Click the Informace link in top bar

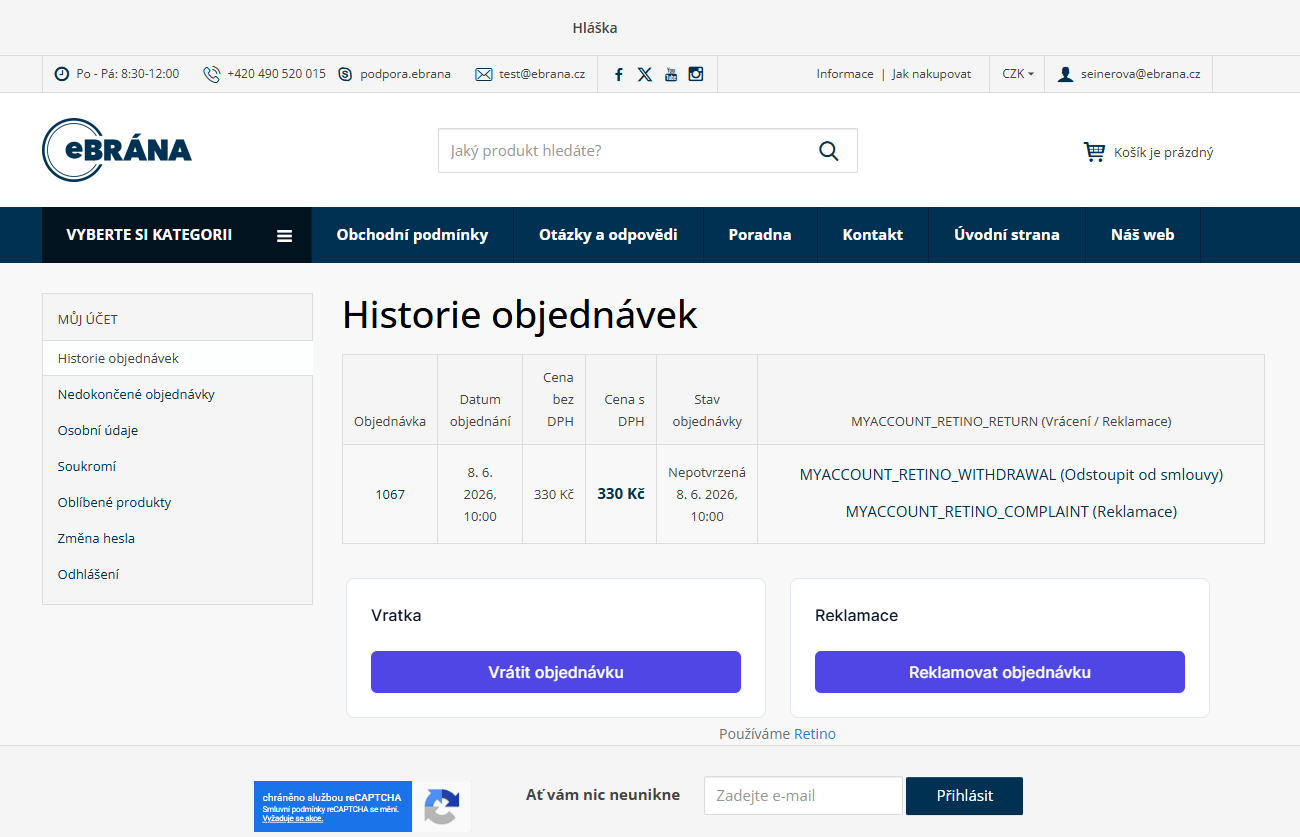(845, 74)
